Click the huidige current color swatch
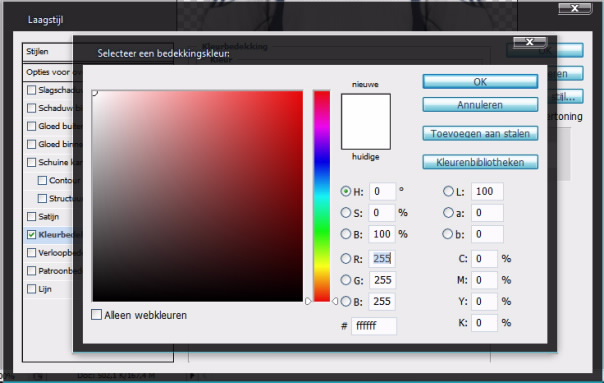The height and width of the screenshot is (383, 604). point(366,135)
